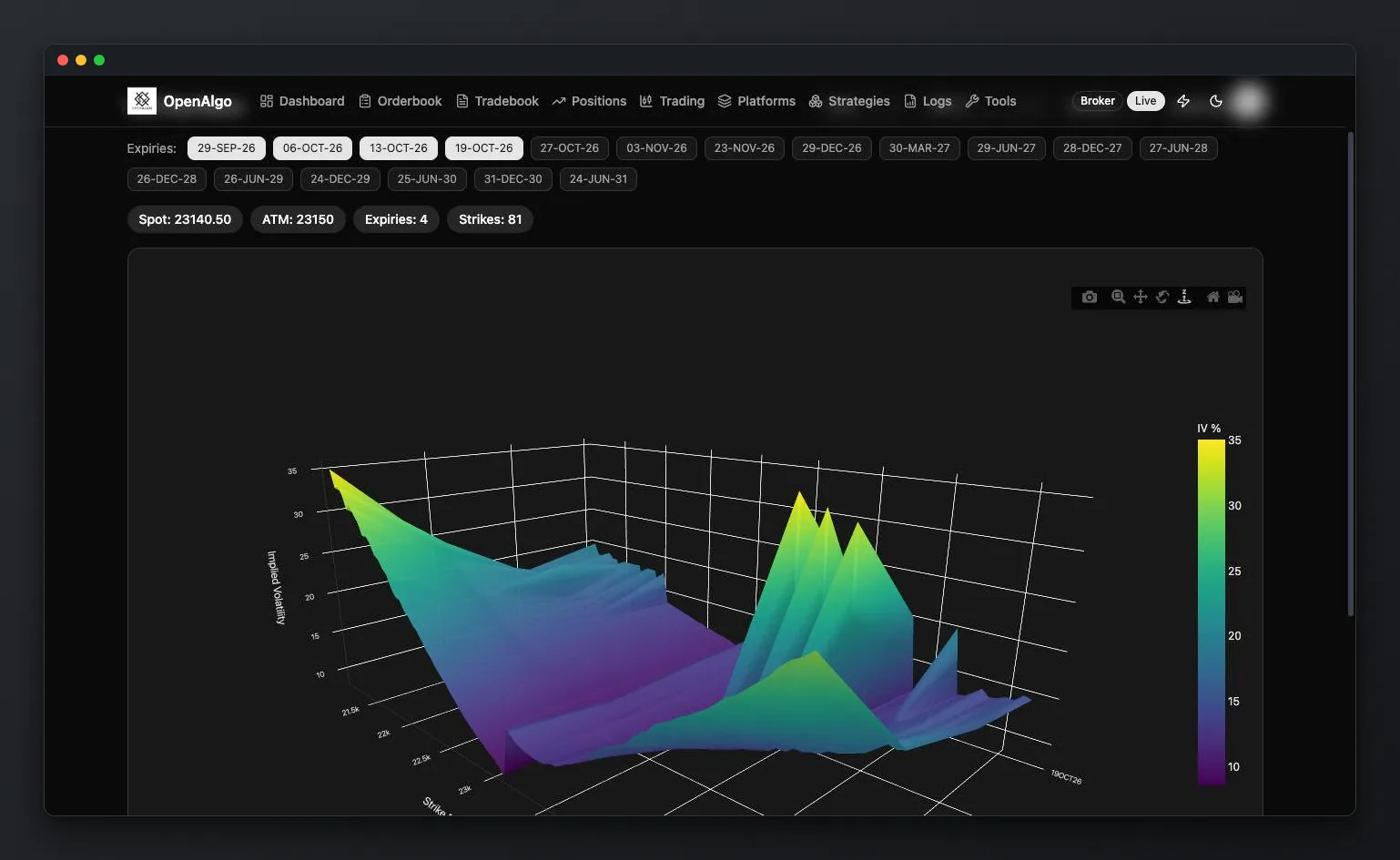Enable the 27-OCT-26 expiry
This screenshot has height=860, width=1400.
570,148
